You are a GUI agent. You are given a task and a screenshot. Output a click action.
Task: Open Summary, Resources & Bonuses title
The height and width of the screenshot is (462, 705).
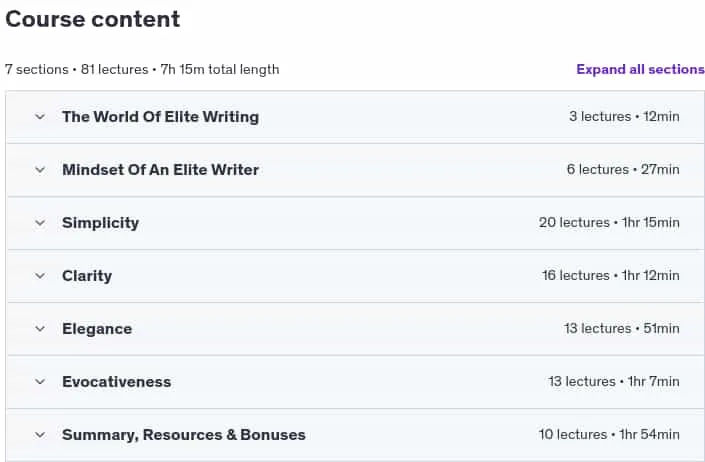pyautogui.click(x=183, y=435)
